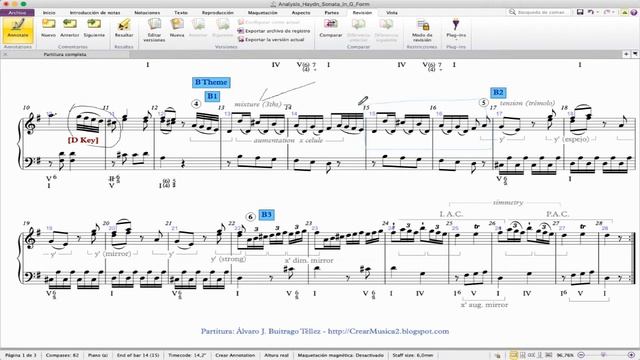
Task: Open the Archivo tab
Action: [17, 13]
